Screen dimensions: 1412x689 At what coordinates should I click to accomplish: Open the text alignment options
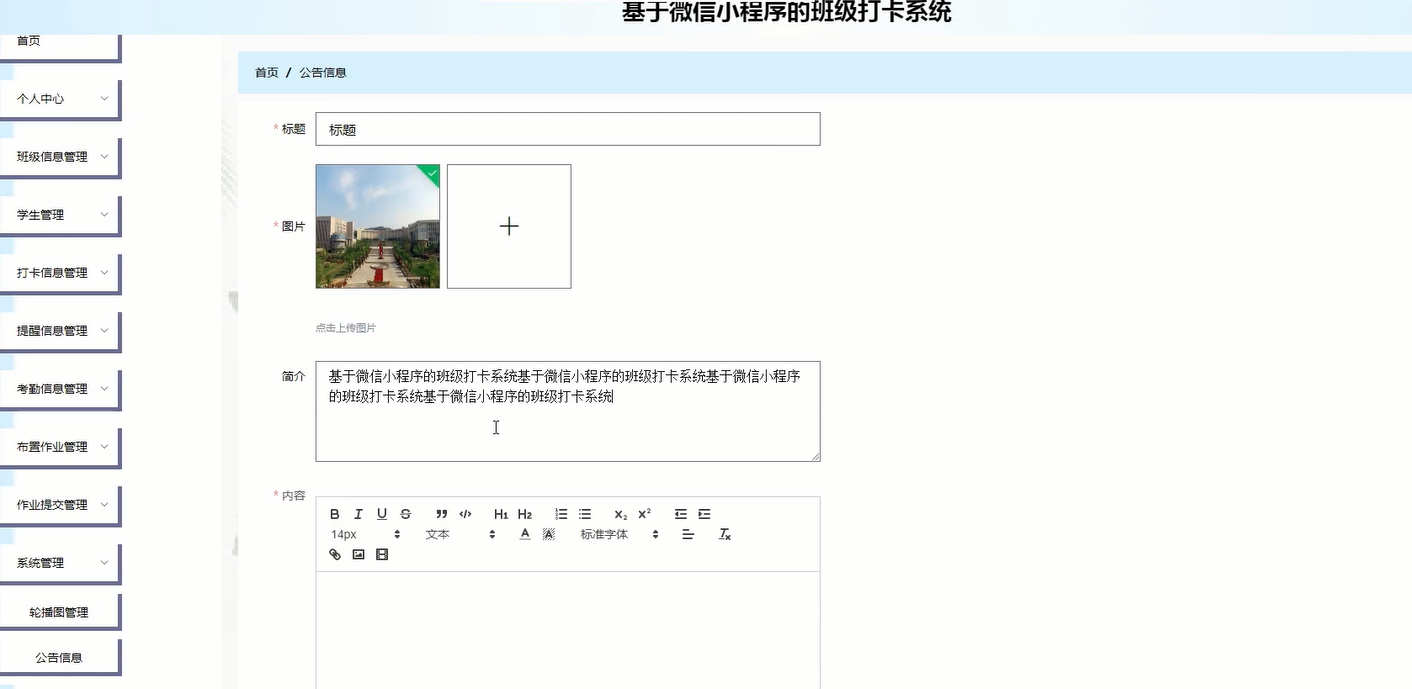[x=688, y=534]
